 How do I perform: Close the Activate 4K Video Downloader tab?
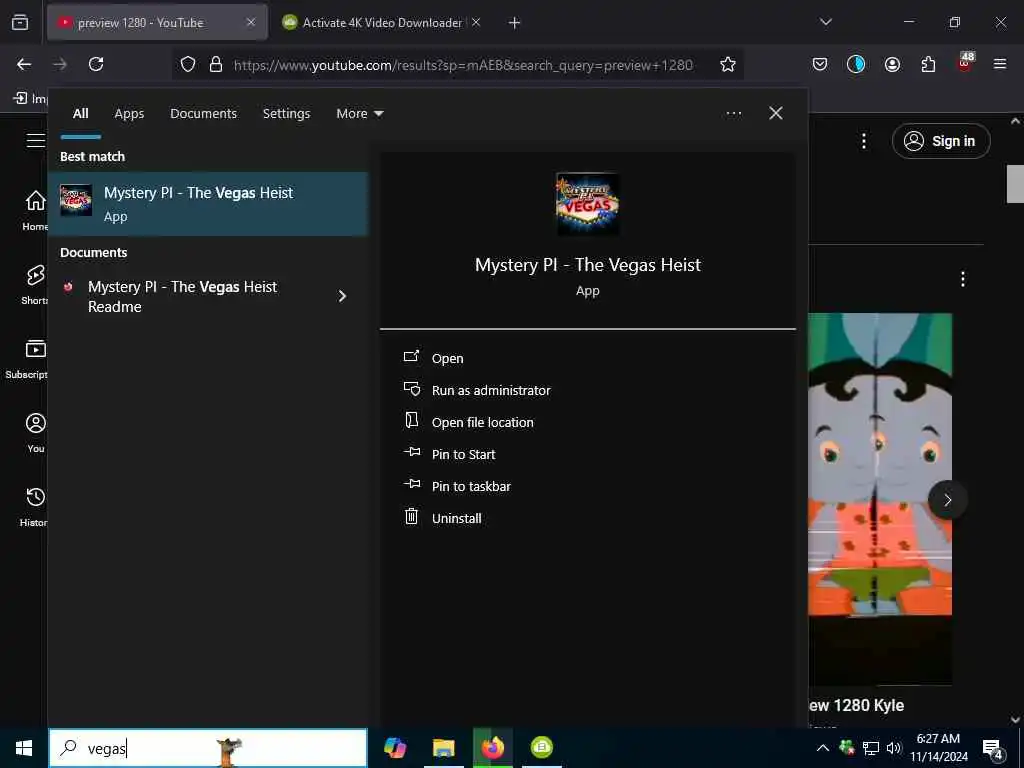click(476, 23)
